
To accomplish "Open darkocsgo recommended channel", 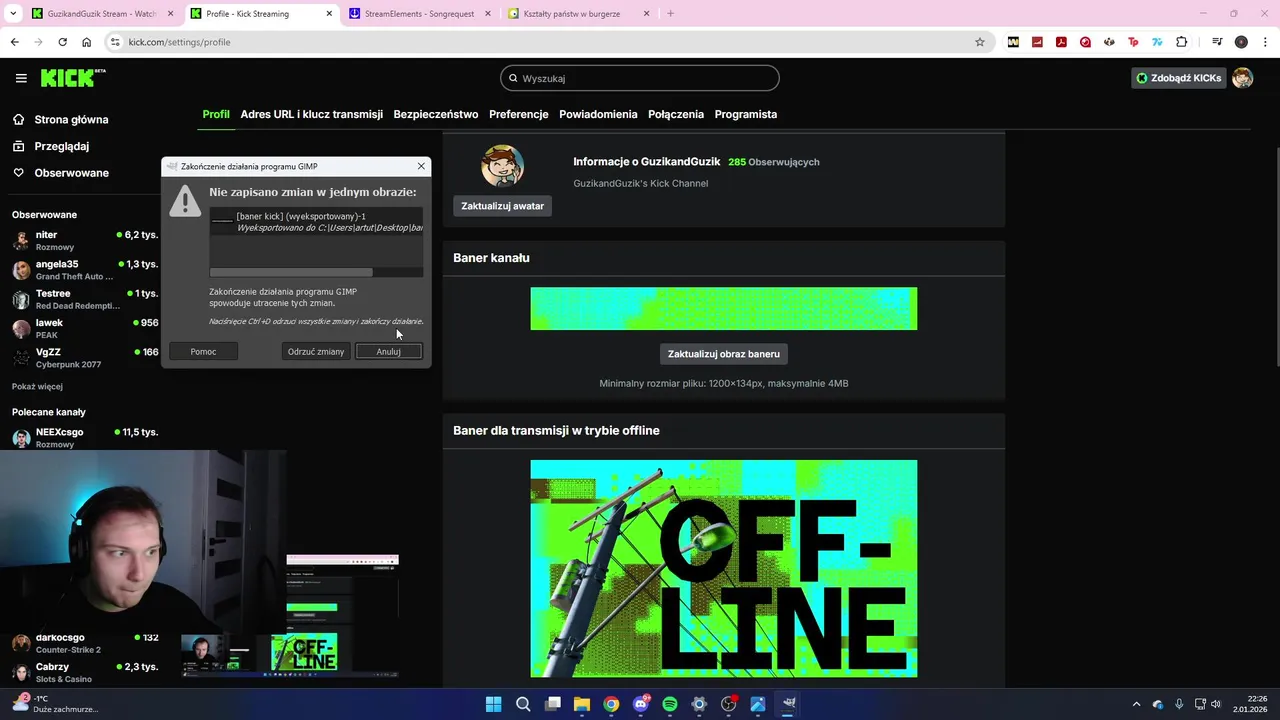I will [85, 643].
